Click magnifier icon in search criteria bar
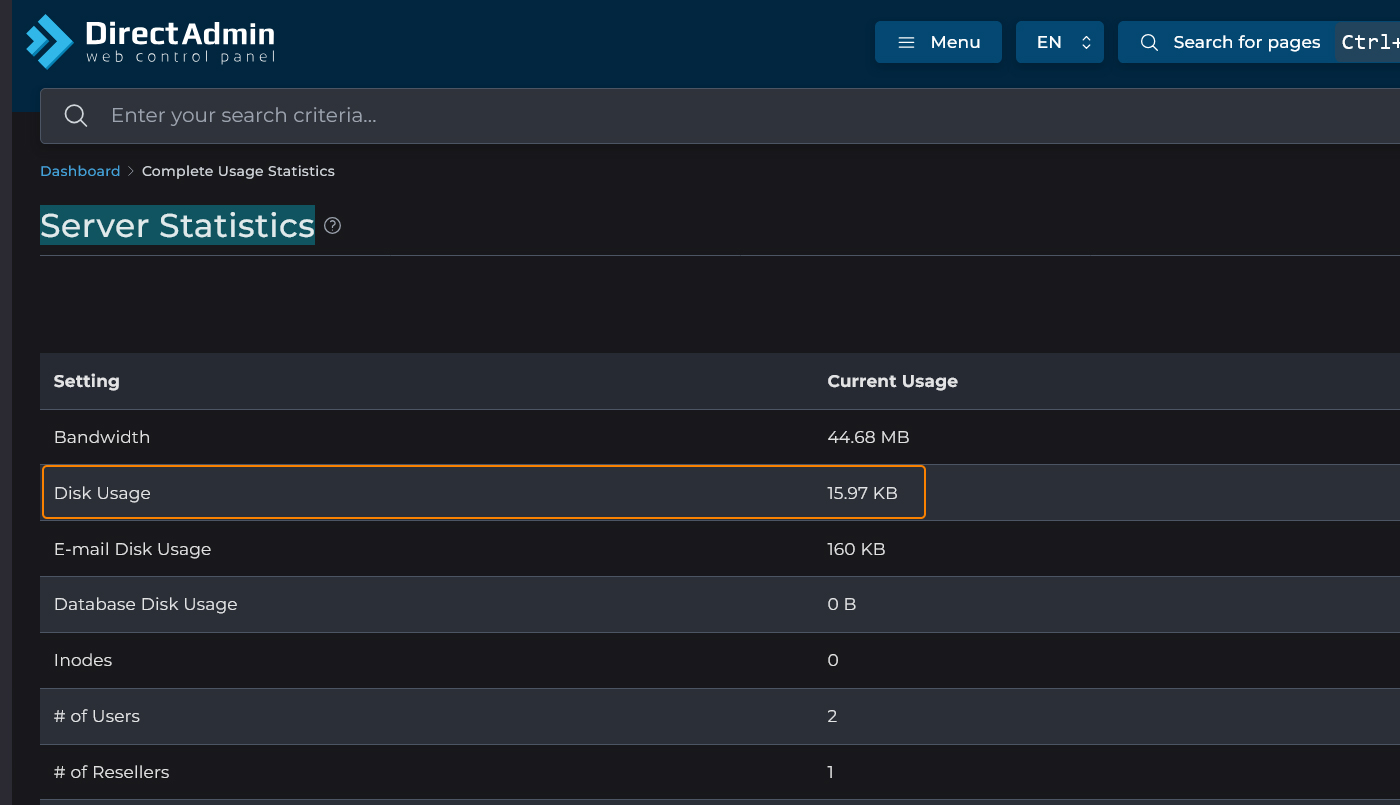Image resolution: width=1400 pixels, height=805 pixels. (76, 116)
